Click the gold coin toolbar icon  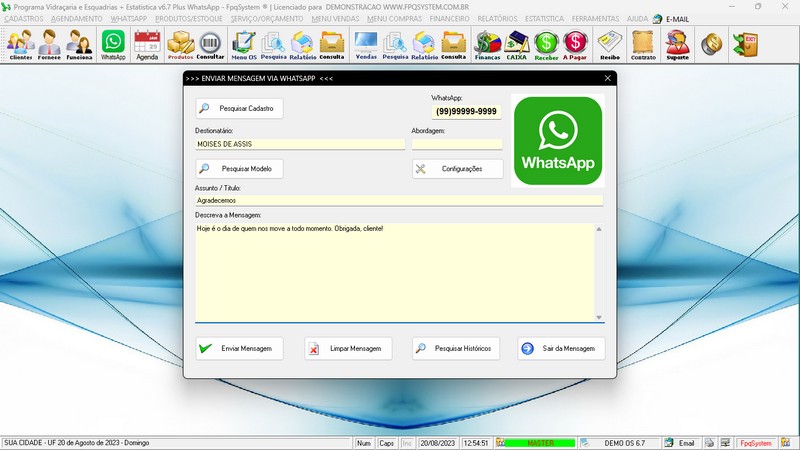pos(711,44)
